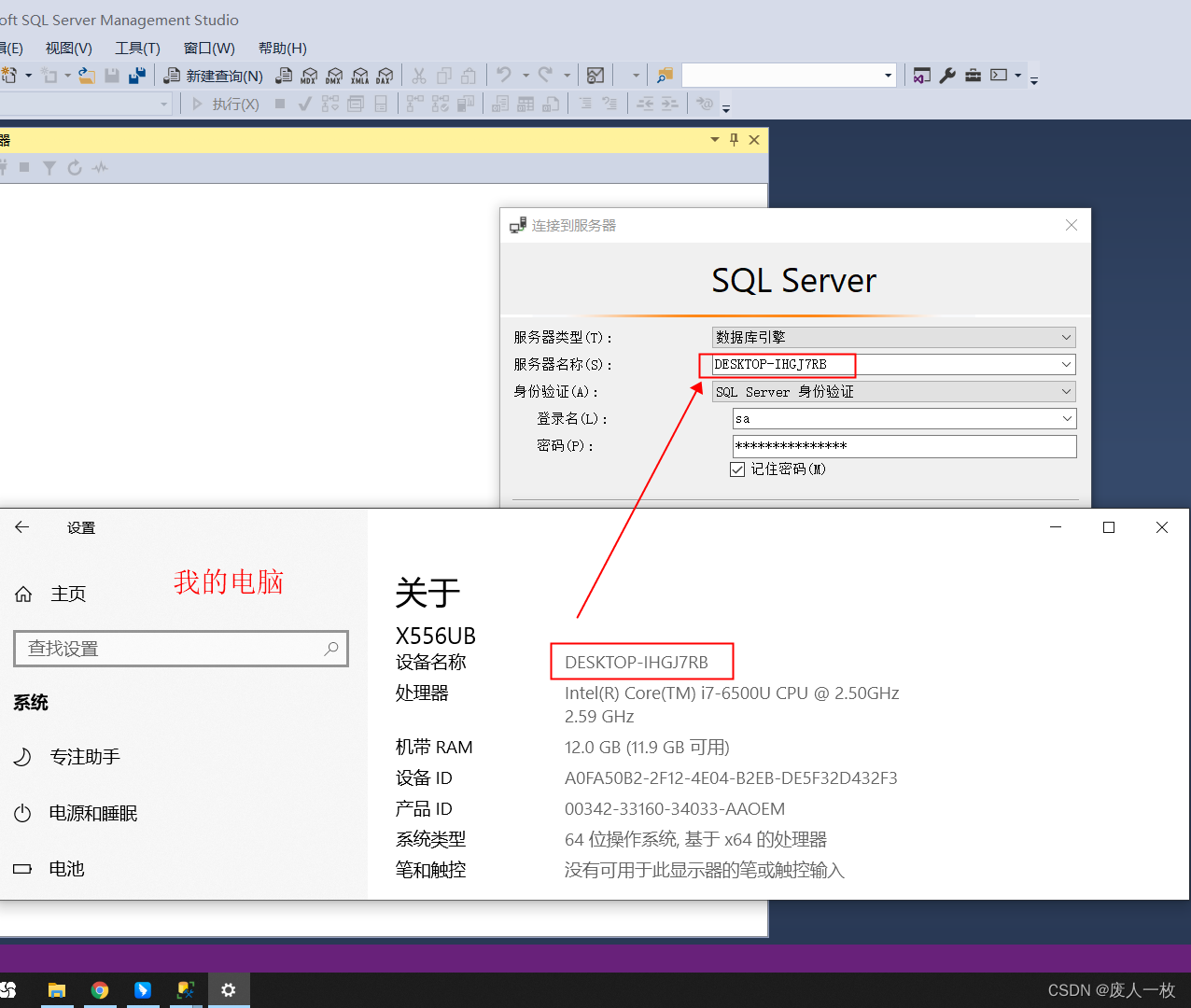Toggle the Object Explorer auto-hide pin
The width and height of the screenshot is (1191, 1008).
pyautogui.click(x=735, y=140)
